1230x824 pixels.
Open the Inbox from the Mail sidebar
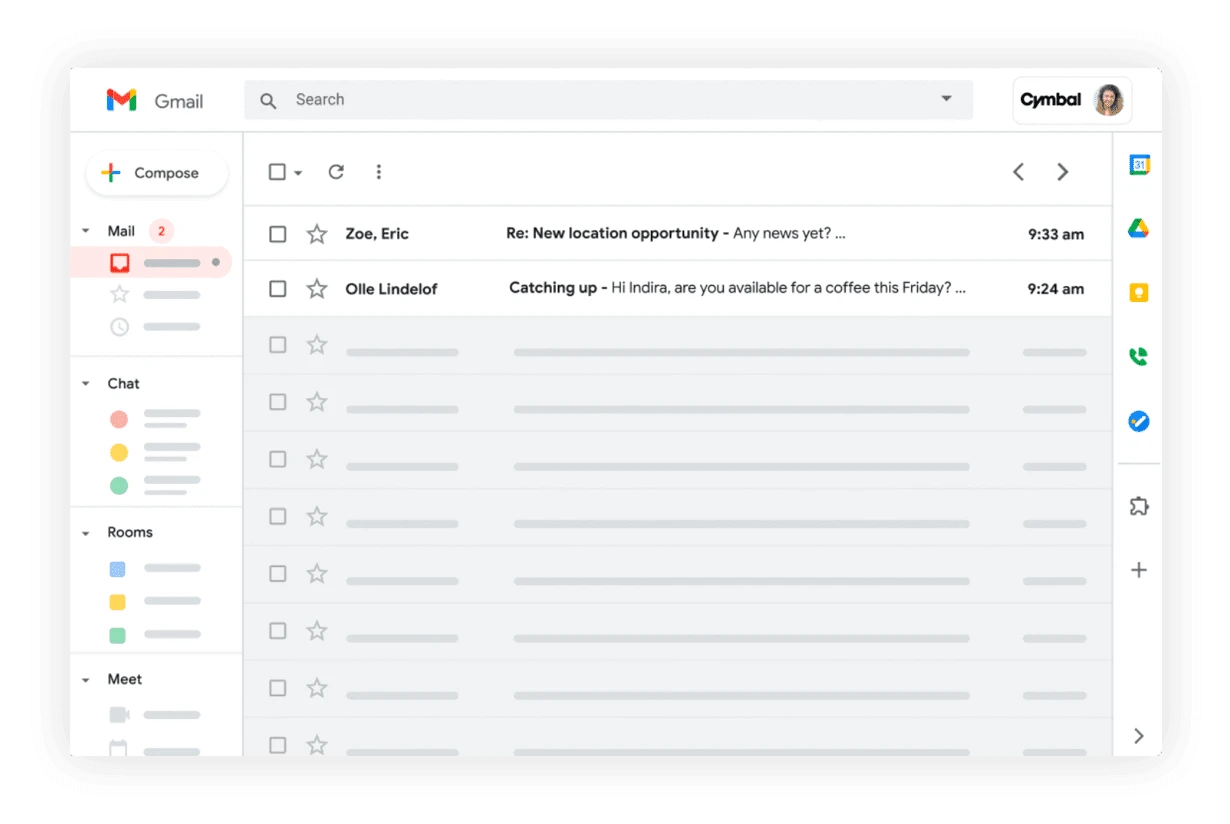point(150,262)
